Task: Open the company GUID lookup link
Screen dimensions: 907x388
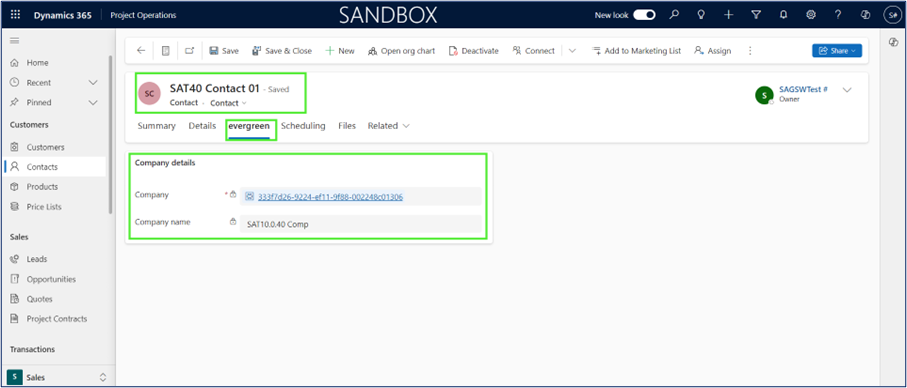Action: point(330,197)
